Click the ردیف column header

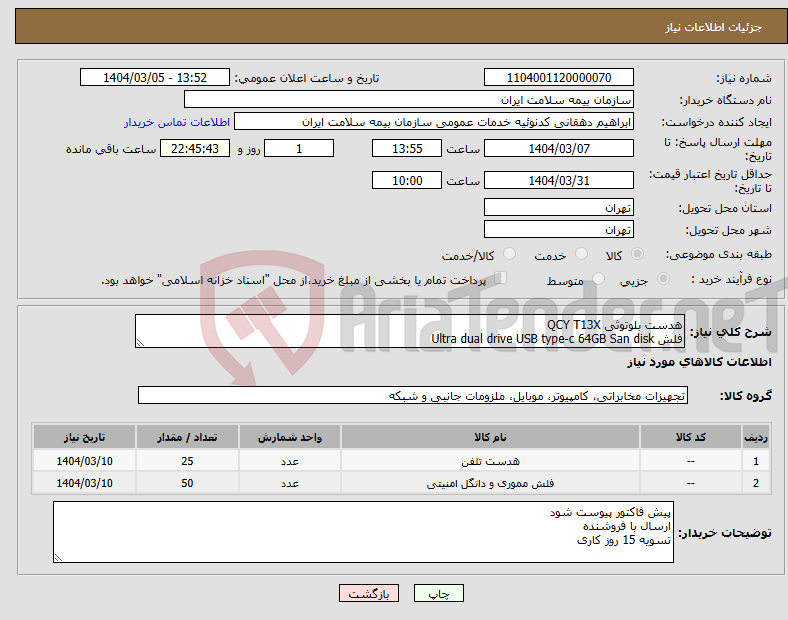click(x=756, y=437)
